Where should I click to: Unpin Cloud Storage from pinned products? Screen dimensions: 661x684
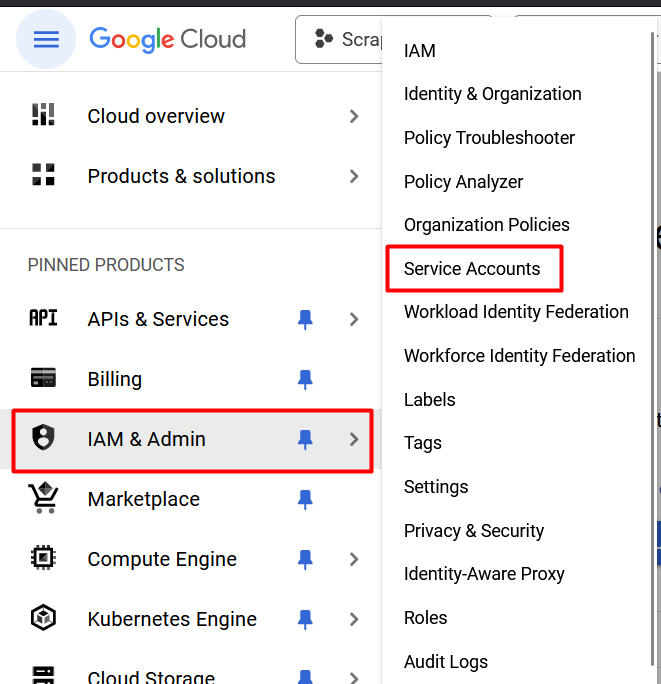pos(305,677)
